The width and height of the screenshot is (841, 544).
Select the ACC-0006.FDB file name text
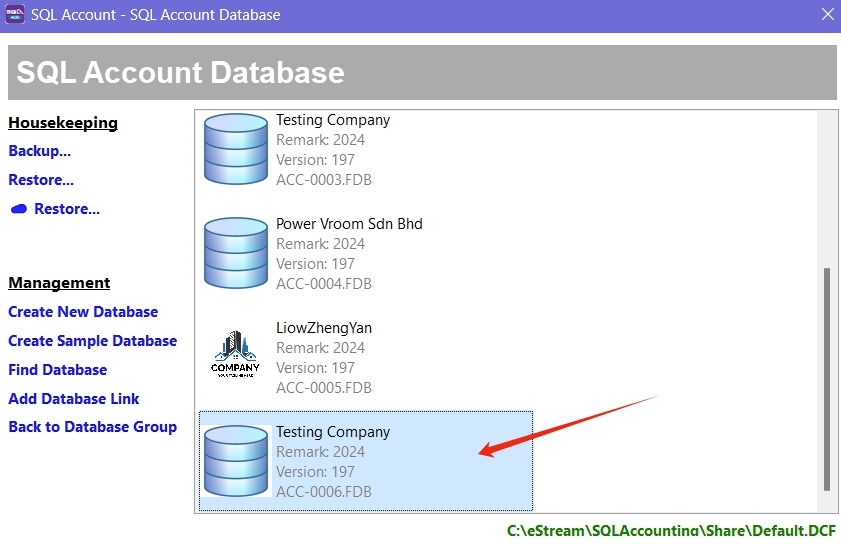tap(324, 492)
